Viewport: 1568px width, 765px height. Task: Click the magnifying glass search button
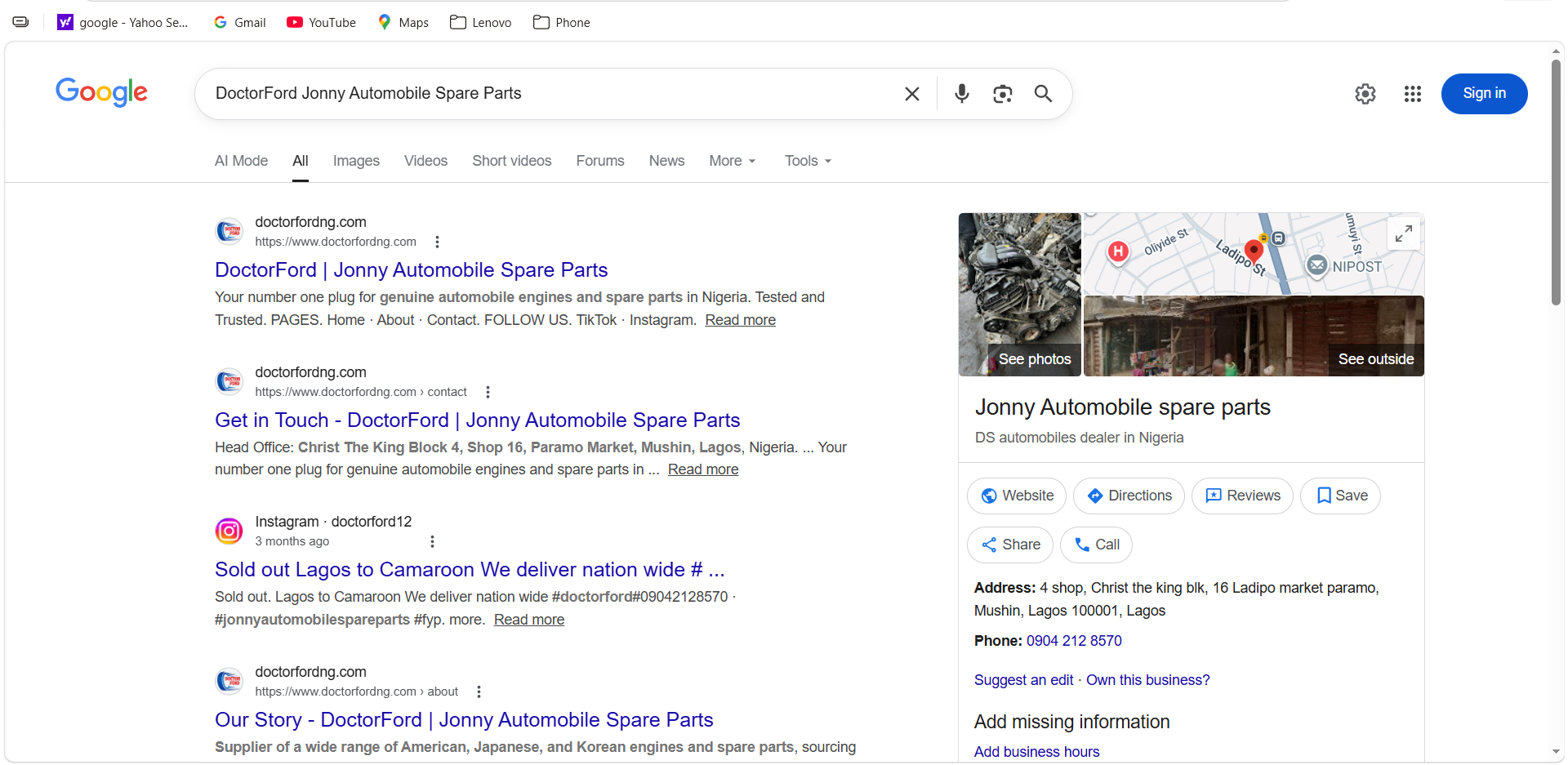pyautogui.click(x=1043, y=94)
